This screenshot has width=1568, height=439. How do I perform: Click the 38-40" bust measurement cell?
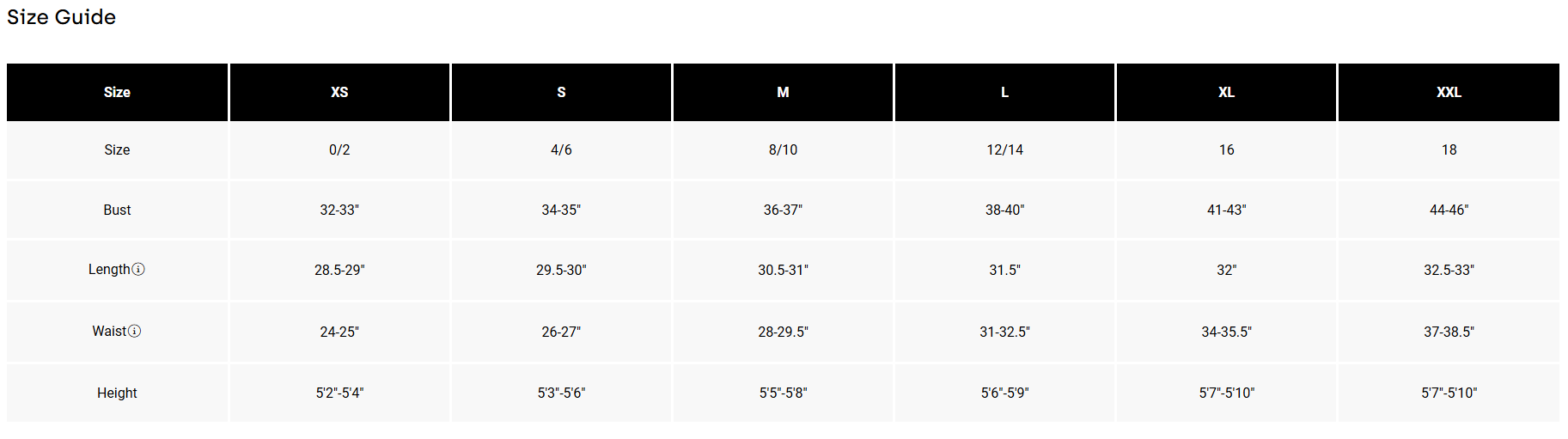[x=1004, y=210]
